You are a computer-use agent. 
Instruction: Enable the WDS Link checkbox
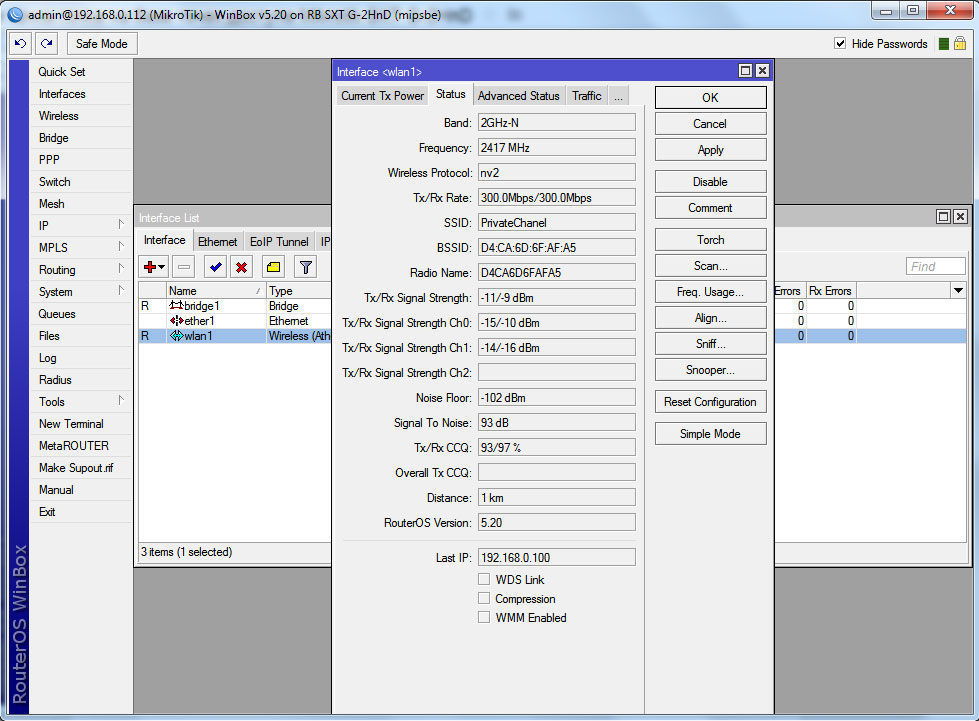[484, 580]
